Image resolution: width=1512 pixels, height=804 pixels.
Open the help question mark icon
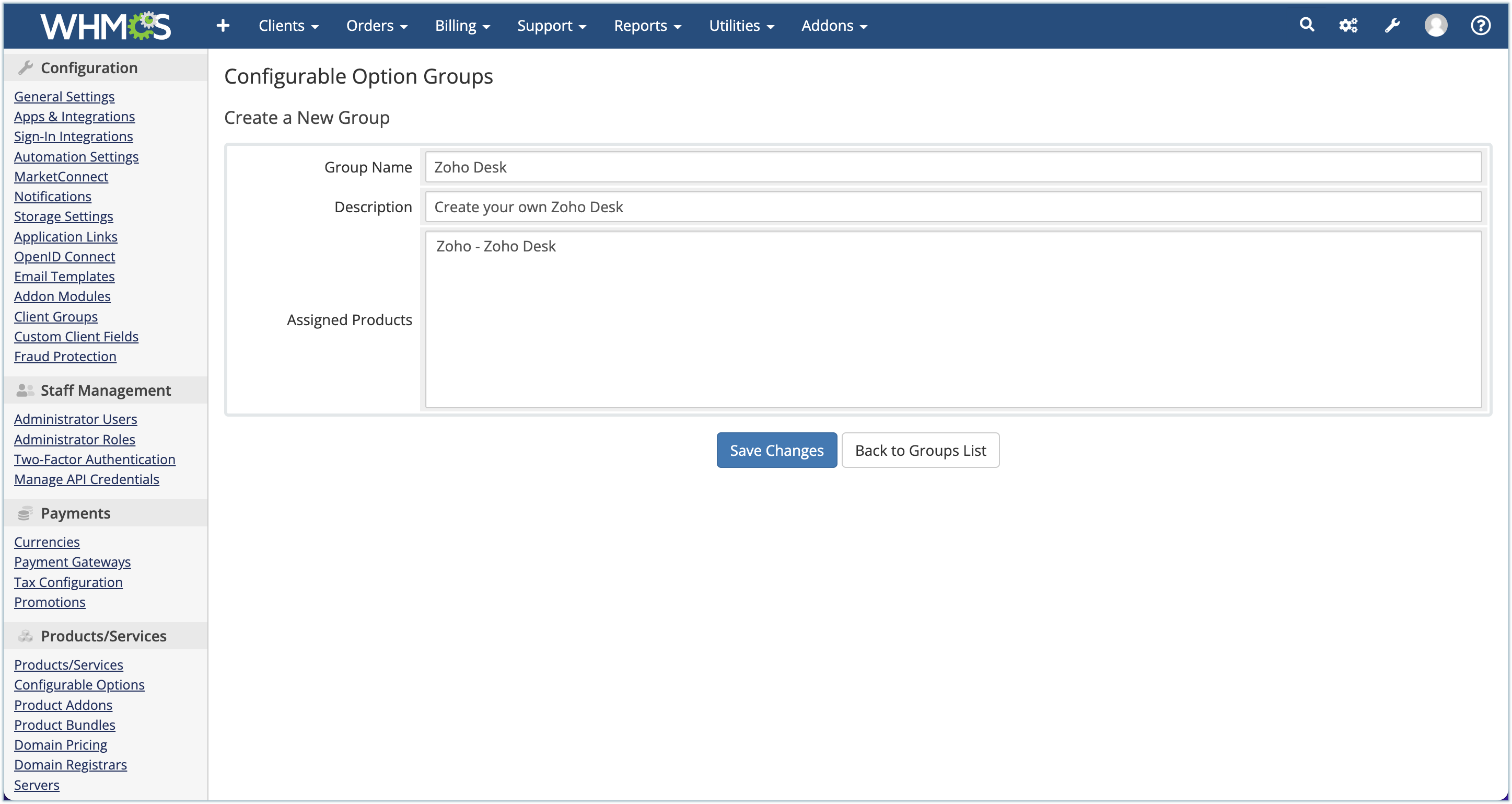[1480, 25]
